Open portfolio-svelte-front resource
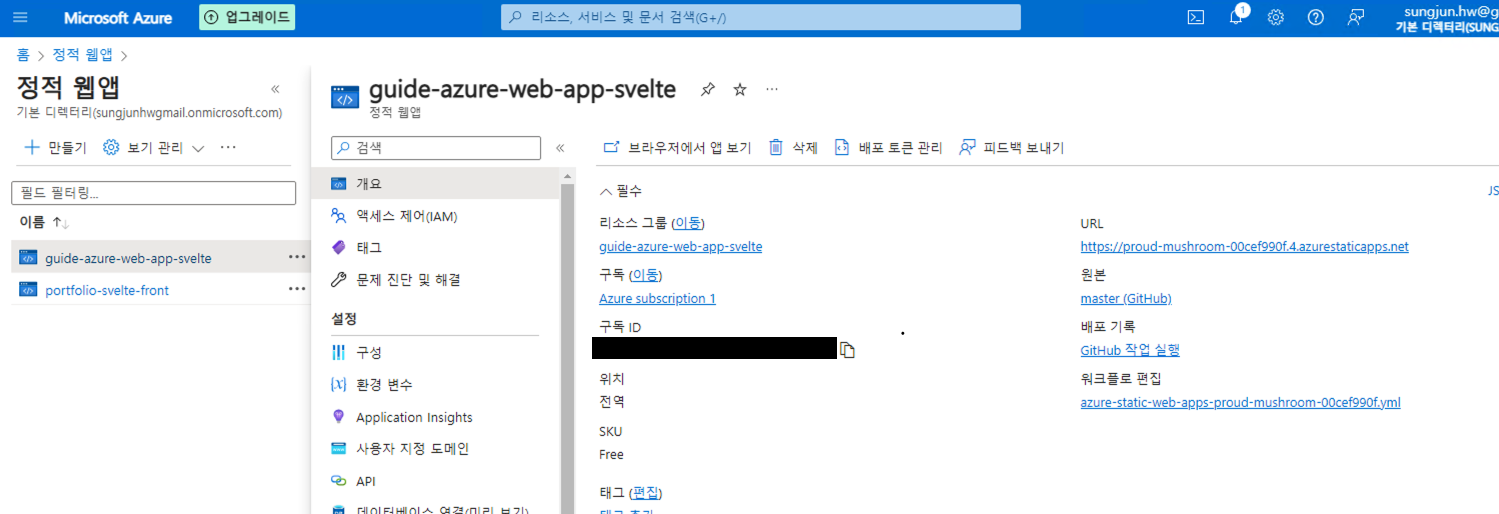1499x514 pixels. [107, 290]
